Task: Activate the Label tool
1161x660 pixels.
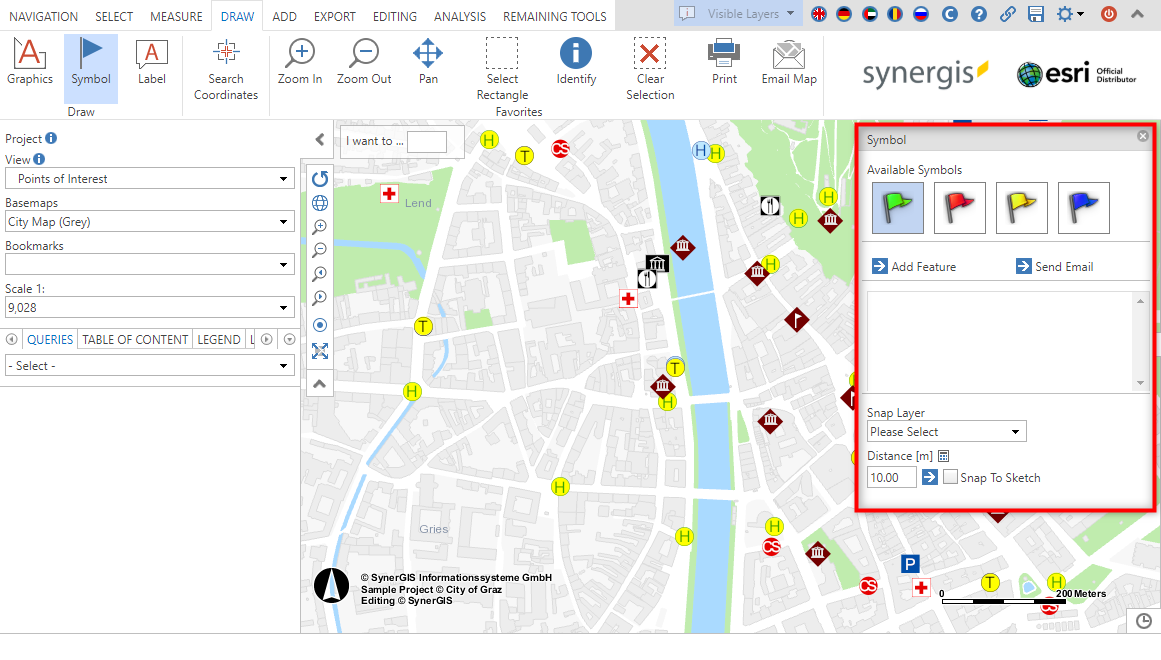Action: (x=151, y=68)
